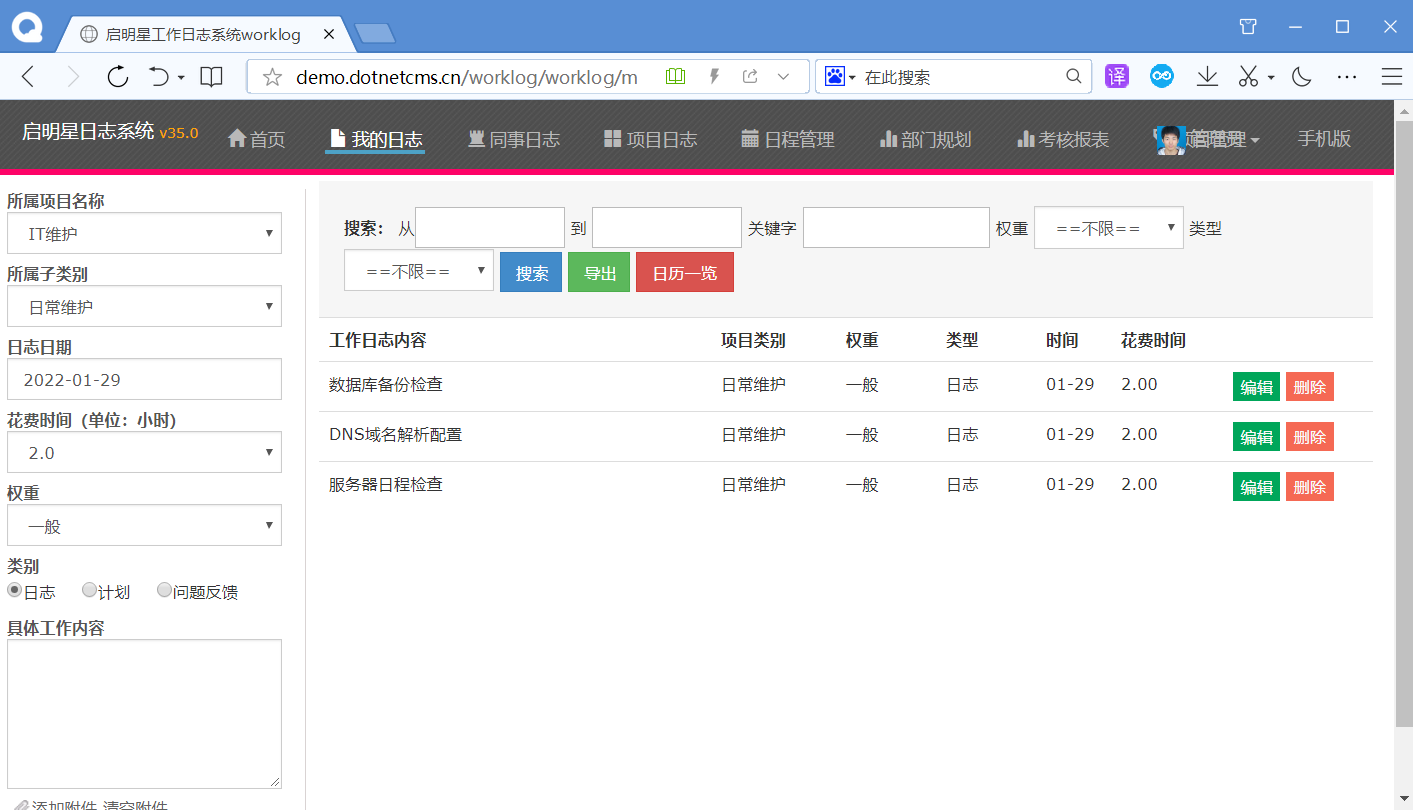1413x810 pixels.
Task: Go back with the browser back arrow
Action: coord(28,77)
